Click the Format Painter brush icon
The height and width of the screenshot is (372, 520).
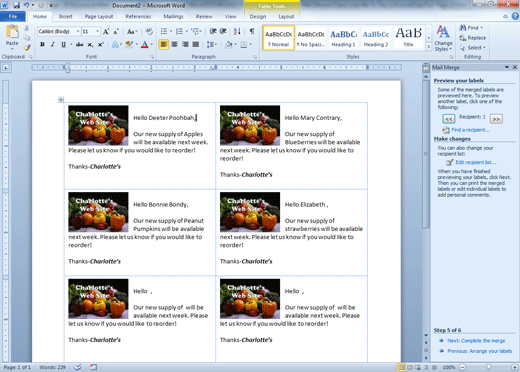tap(27, 48)
